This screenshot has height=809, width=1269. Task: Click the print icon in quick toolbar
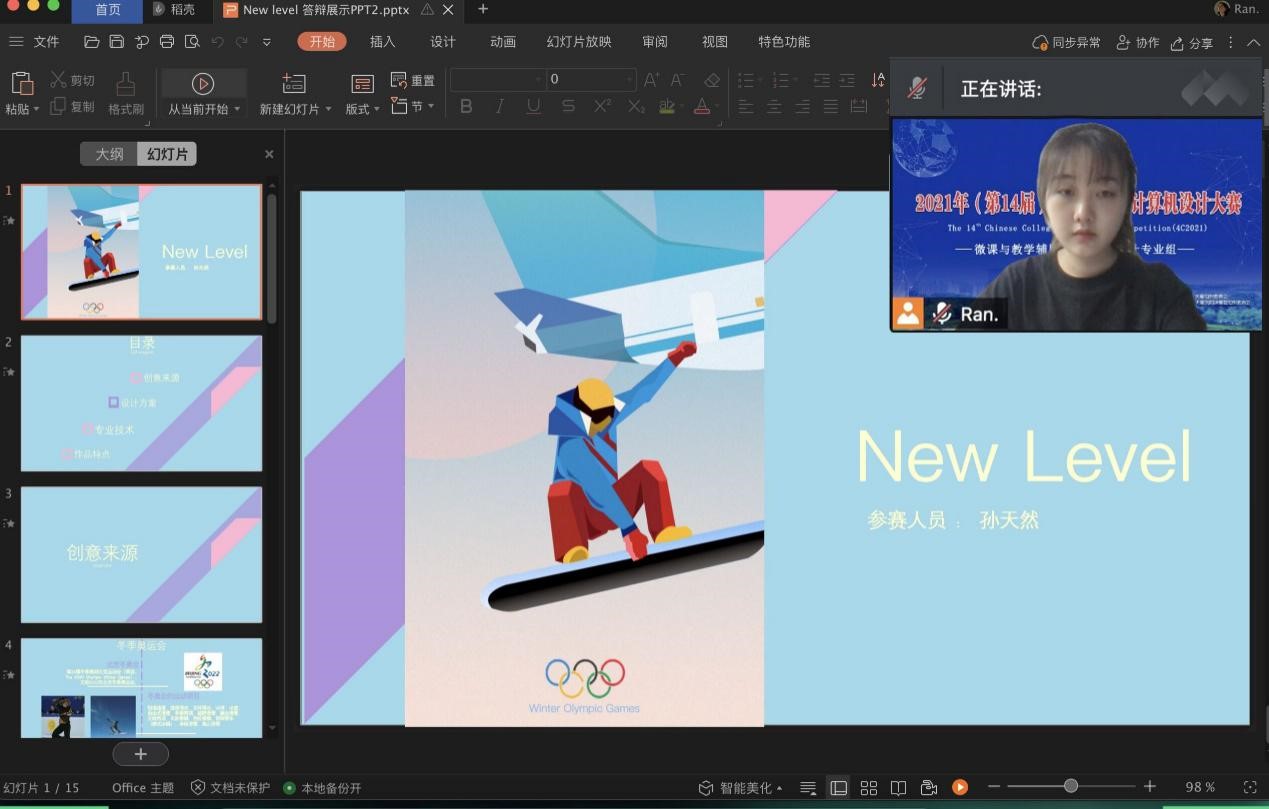[167, 42]
